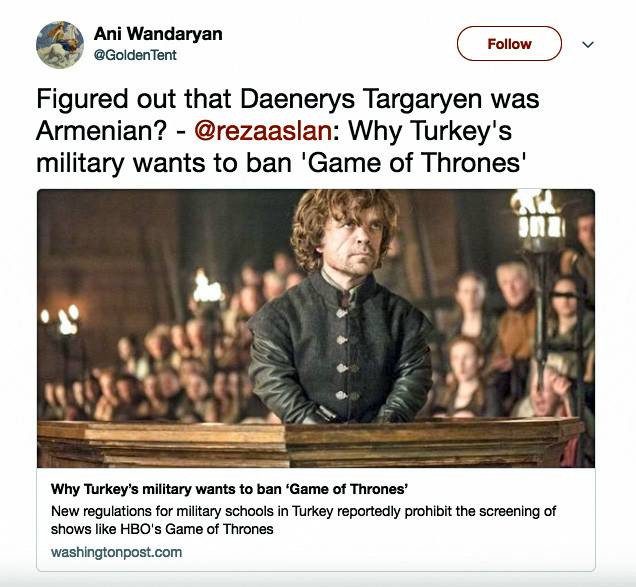636x587 pixels.
Task: Open the @rezaaslan mention link
Action: pyautogui.click(x=263, y=131)
